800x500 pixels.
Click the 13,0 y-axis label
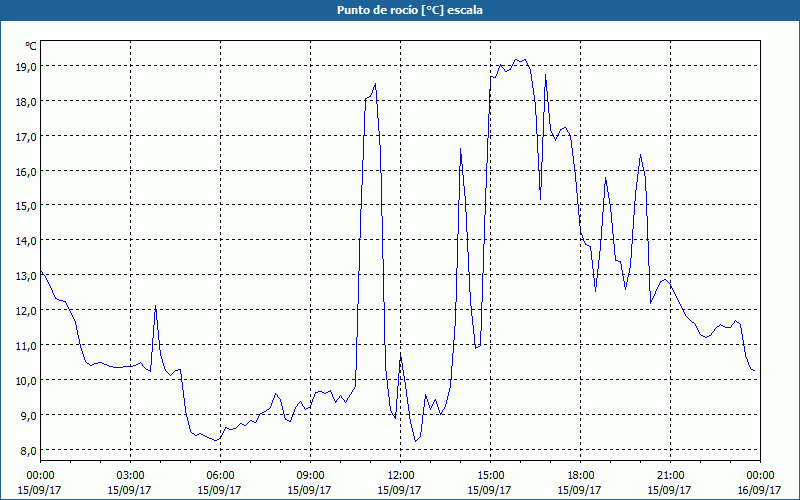26,276
